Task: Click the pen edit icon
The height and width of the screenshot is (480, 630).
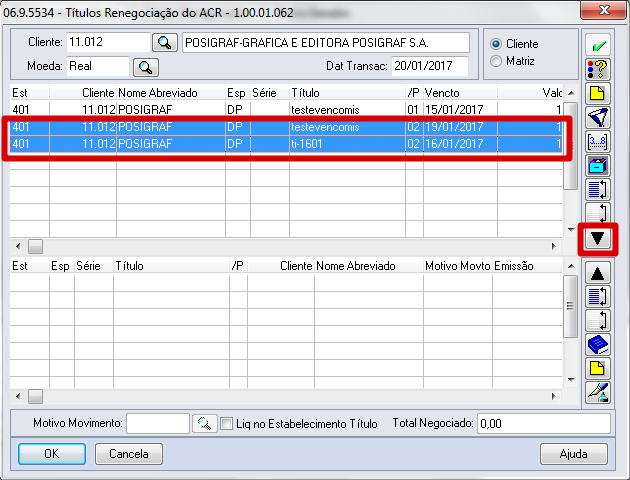Action: 598,392
